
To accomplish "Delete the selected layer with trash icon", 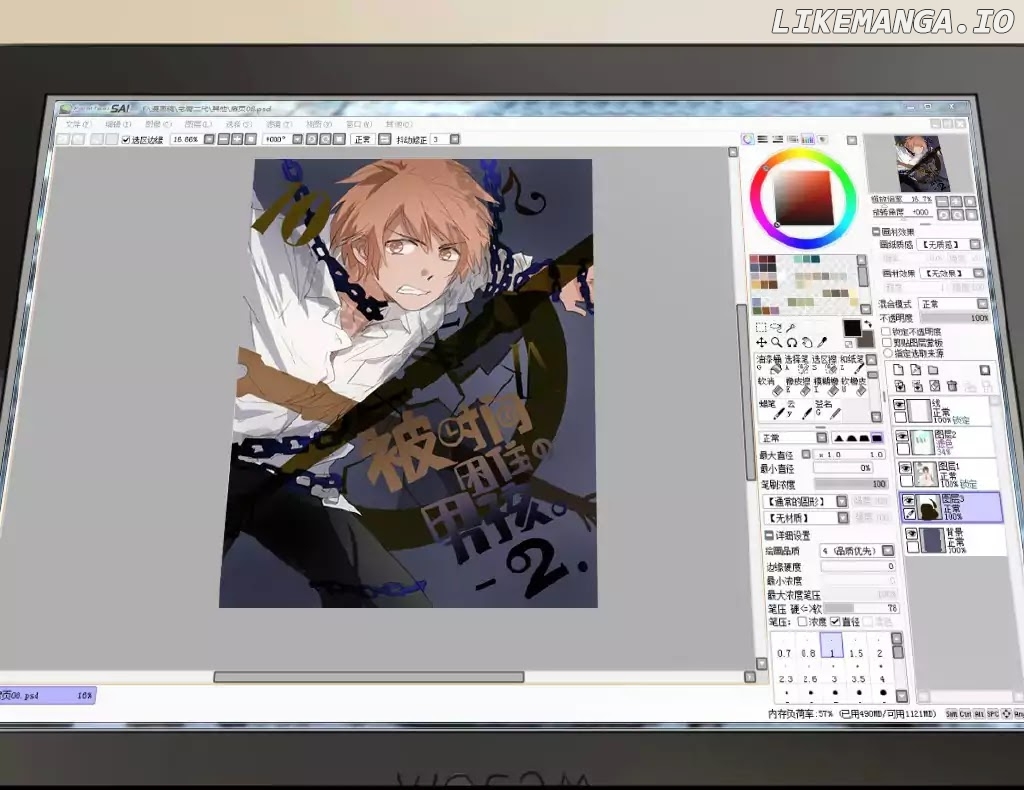I will click(952, 386).
